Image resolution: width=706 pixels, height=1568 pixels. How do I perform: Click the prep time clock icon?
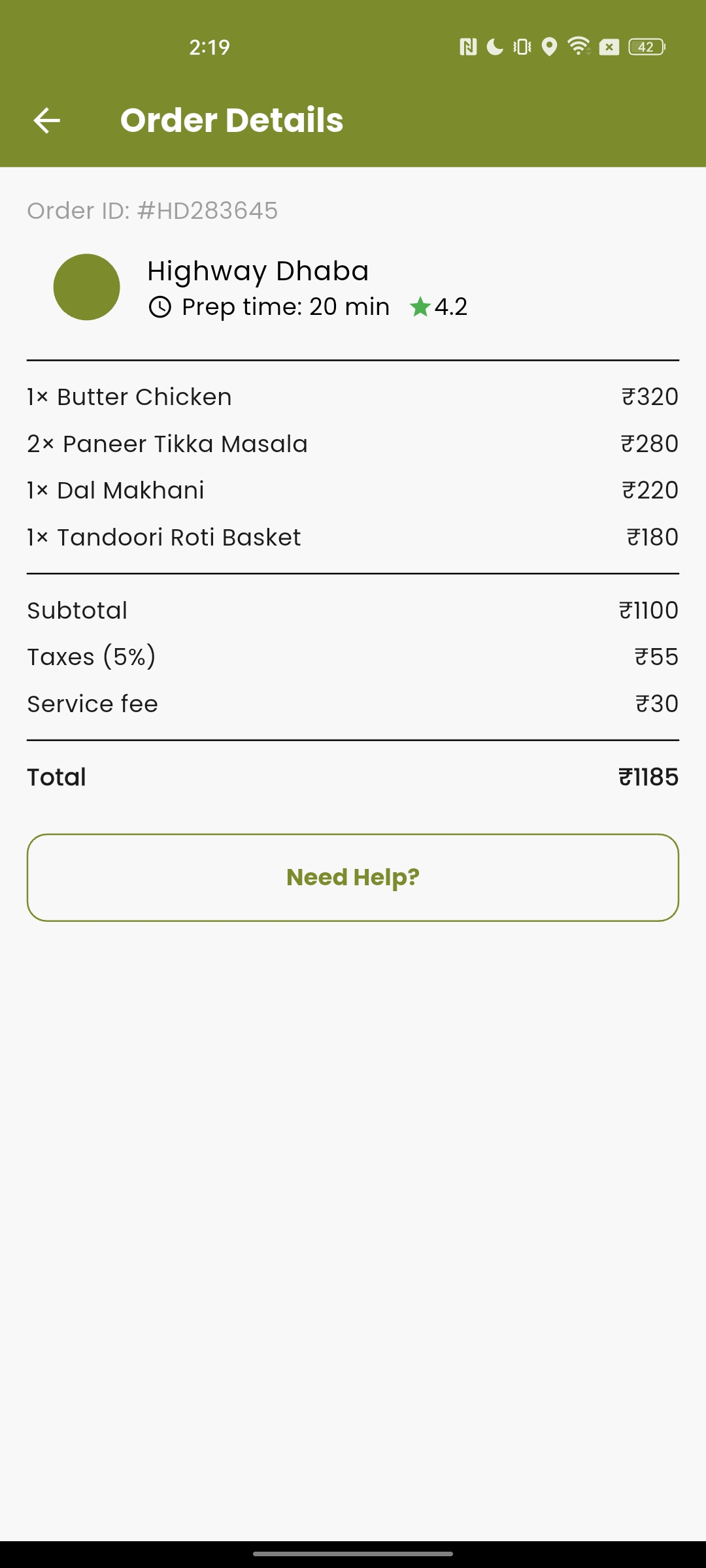coord(160,307)
